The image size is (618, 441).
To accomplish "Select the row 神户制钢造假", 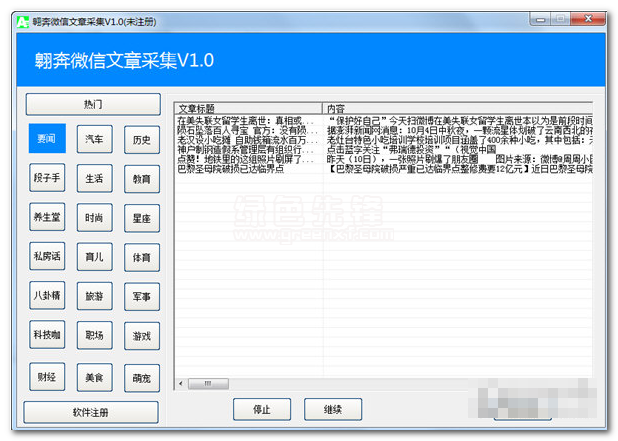I will click(383, 149).
